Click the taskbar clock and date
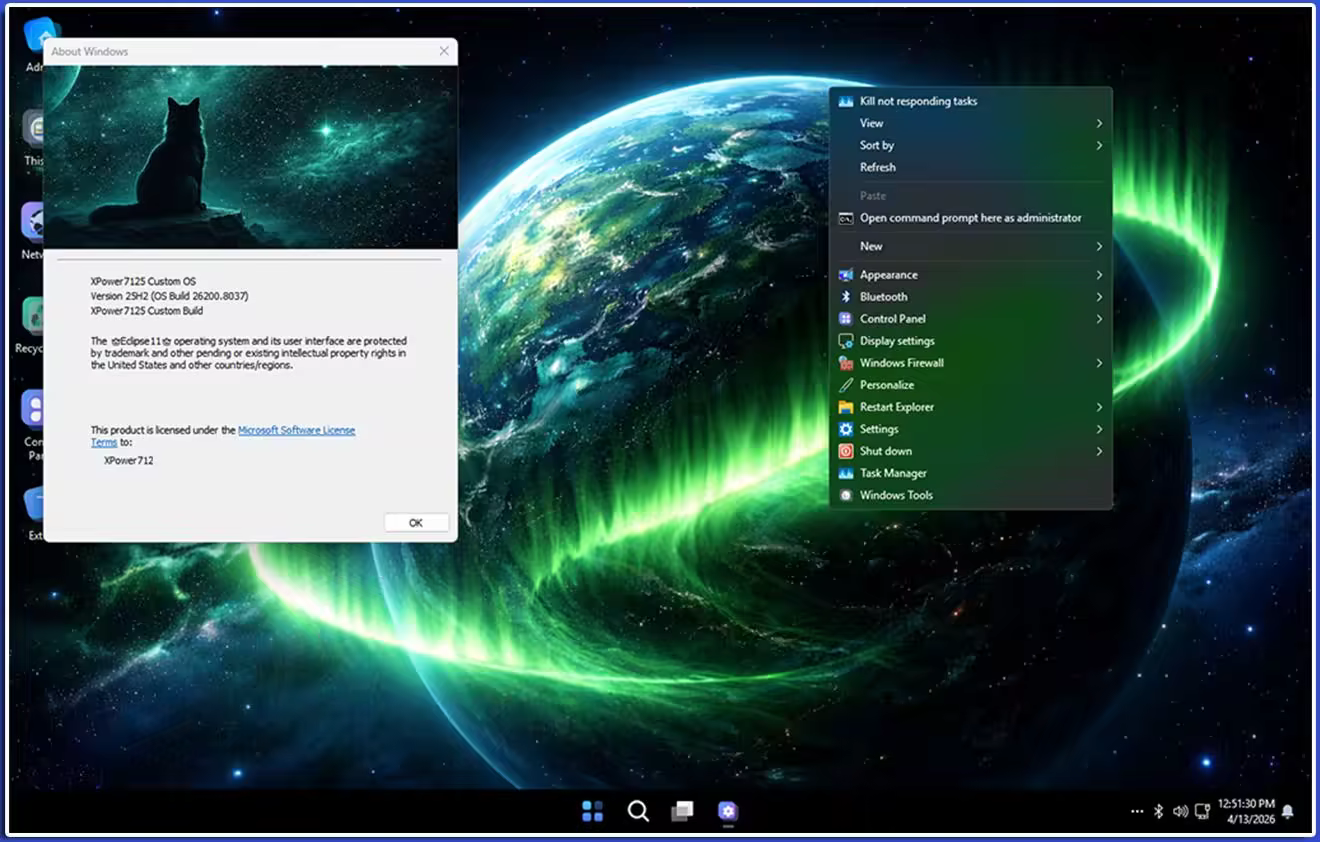1320x842 pixels. [1246, 811]
